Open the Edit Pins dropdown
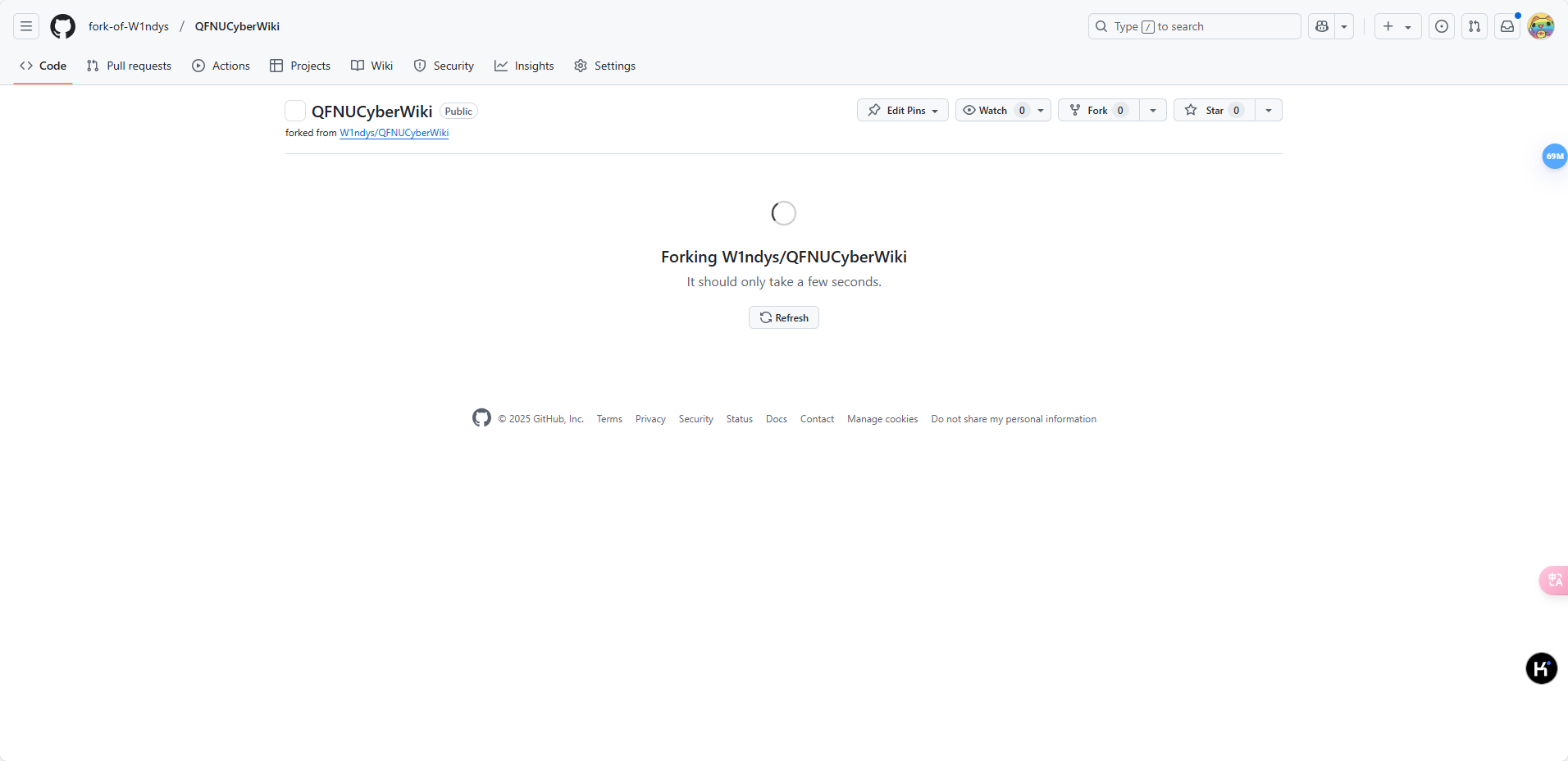The image size is (1568, 761). [903, 110]
